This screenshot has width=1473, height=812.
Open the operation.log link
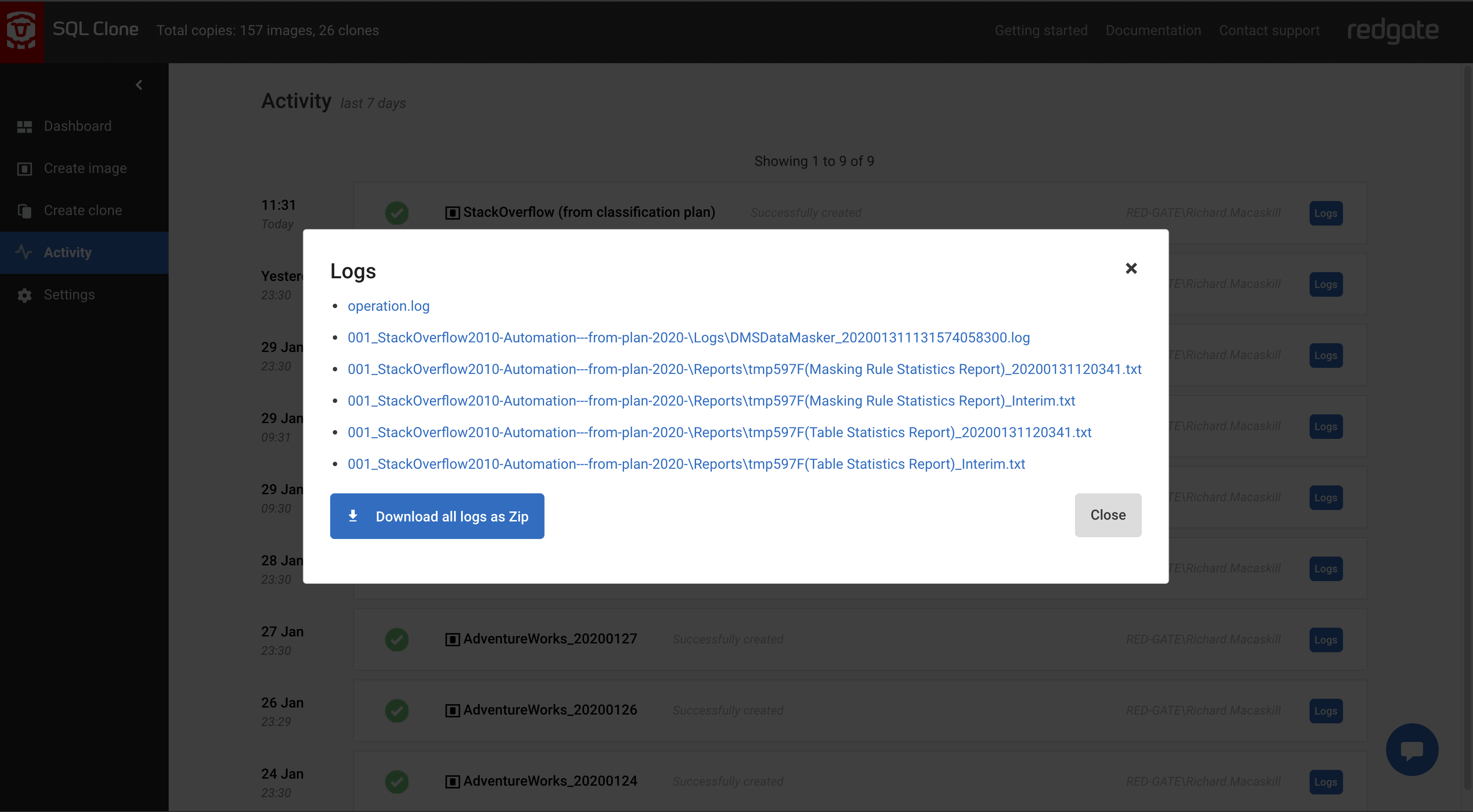pos(388,306)
